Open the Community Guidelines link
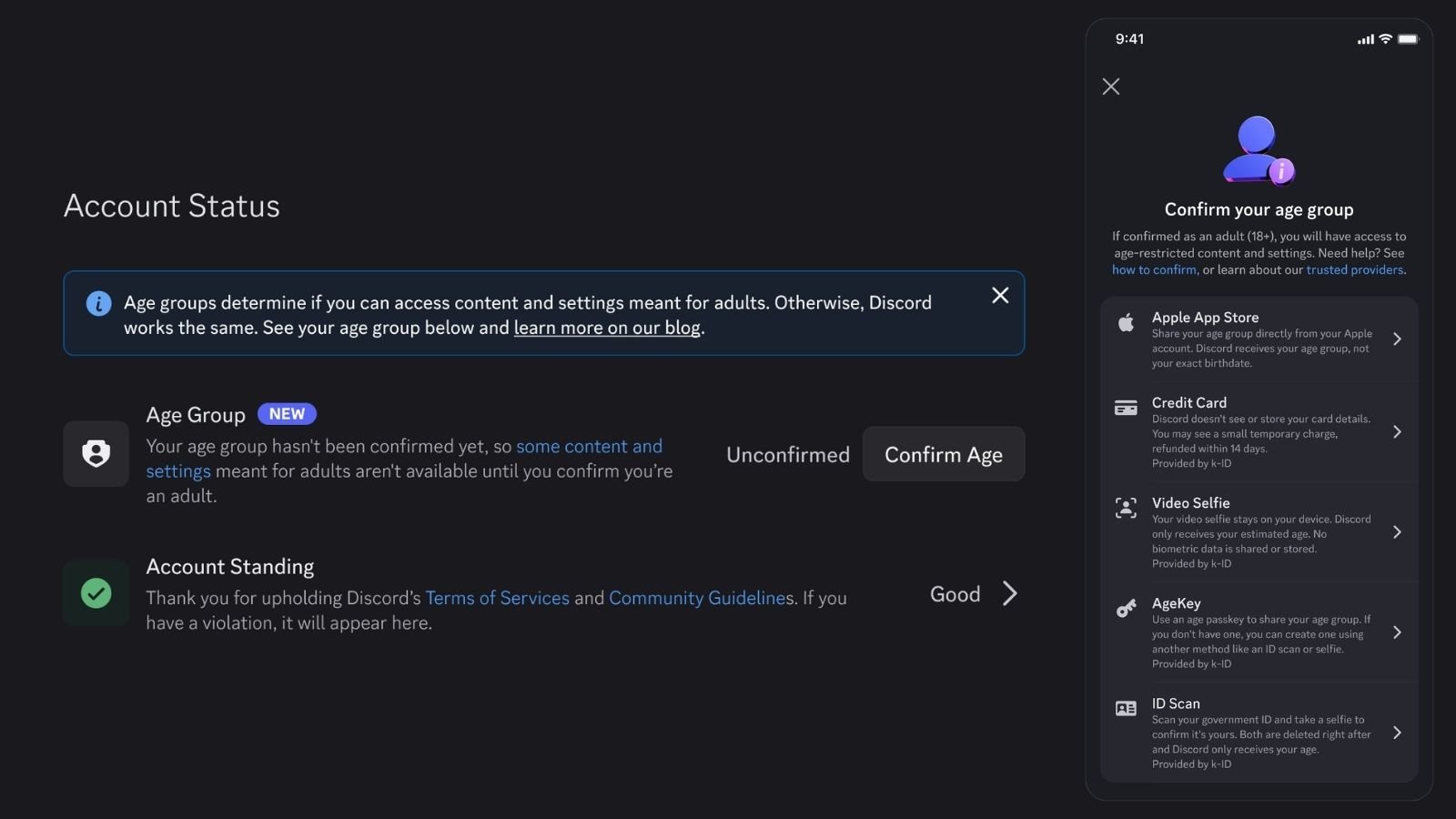The width and height of the screenshot is (1456, 819). pos(698,598)
